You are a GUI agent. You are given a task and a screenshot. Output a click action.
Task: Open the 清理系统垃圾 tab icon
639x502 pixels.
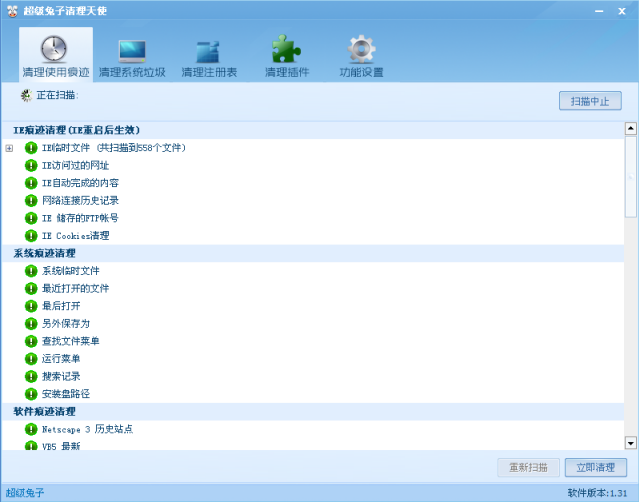click(132, 50)
